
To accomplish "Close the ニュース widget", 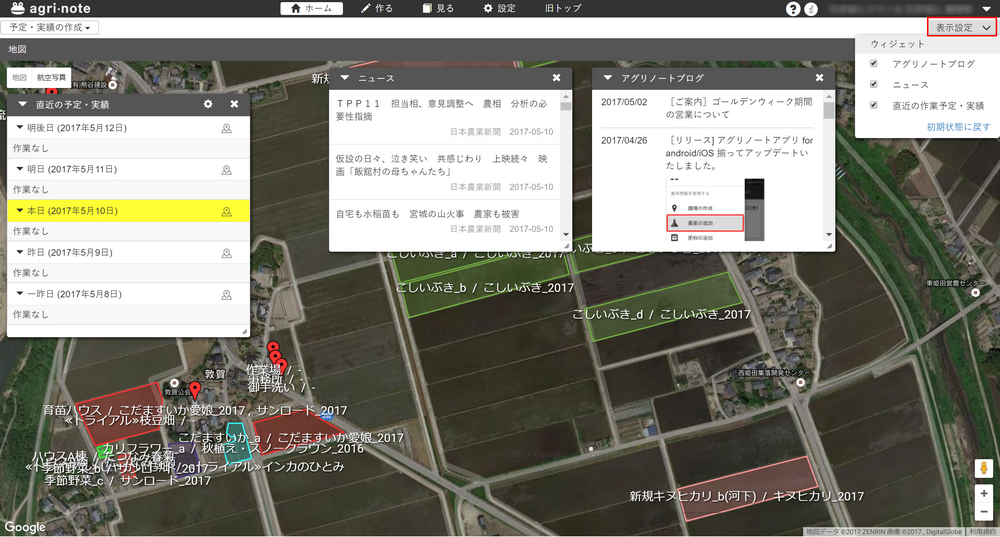I will click(x=556, y=78).
